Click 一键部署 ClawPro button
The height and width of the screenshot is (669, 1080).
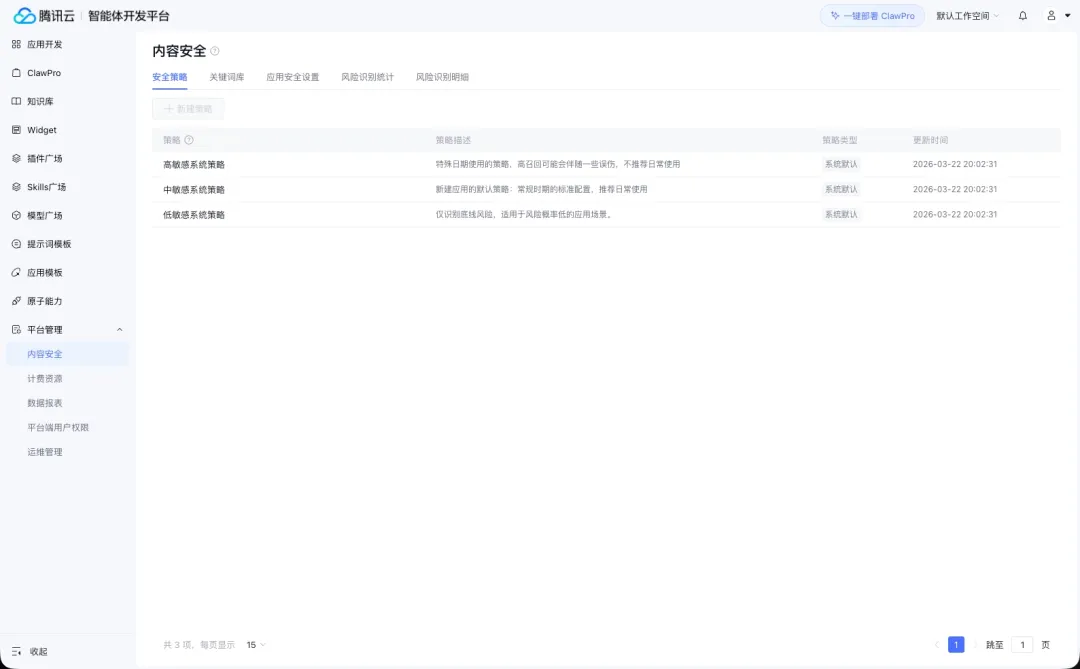[872, 16]
